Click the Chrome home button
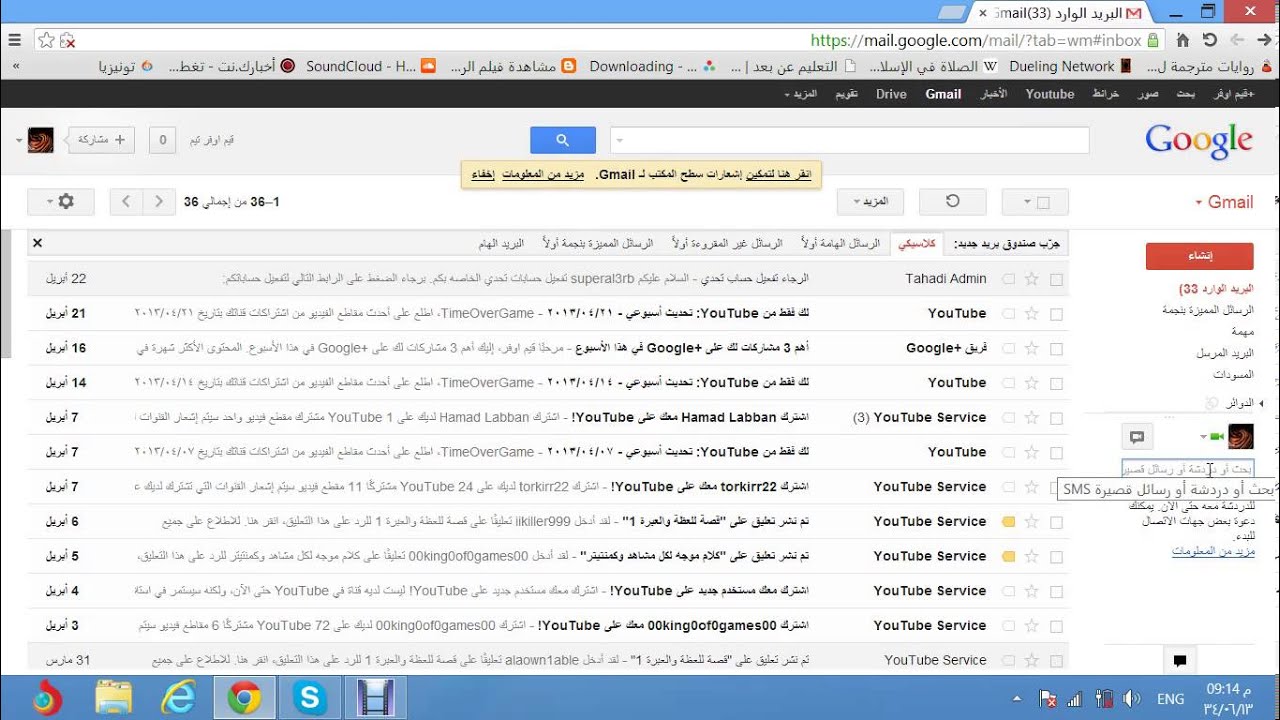This screenshot has width=1280, height=720. pos(1183,40)
